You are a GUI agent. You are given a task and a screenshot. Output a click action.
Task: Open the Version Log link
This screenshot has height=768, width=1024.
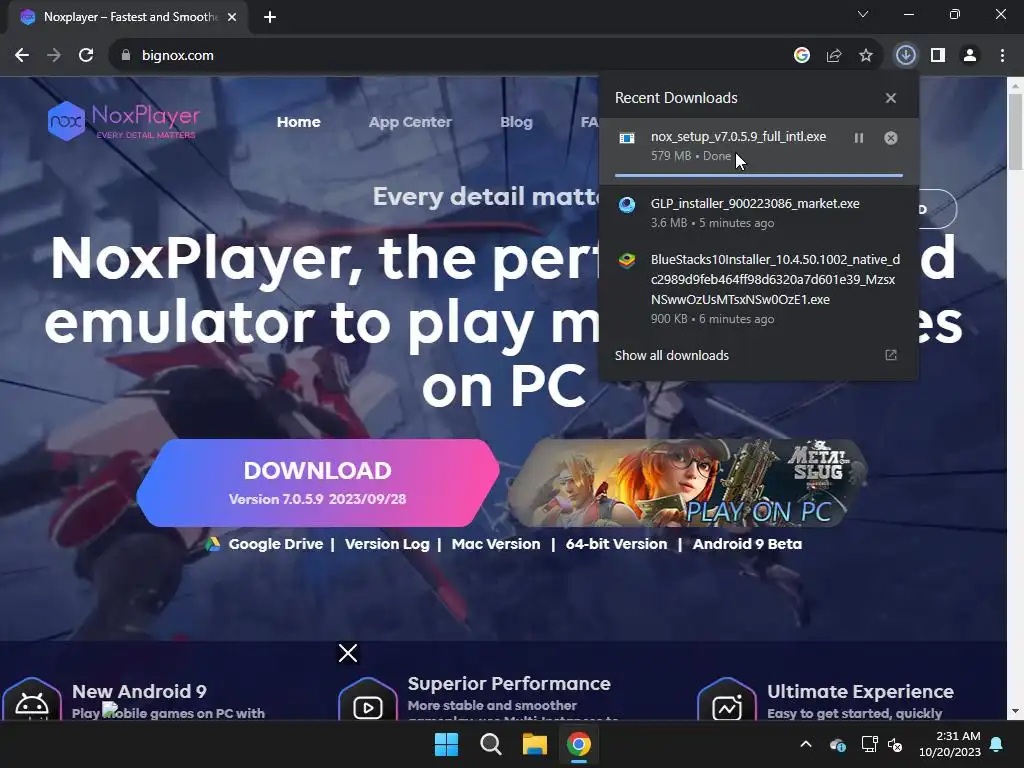[387, 544]
